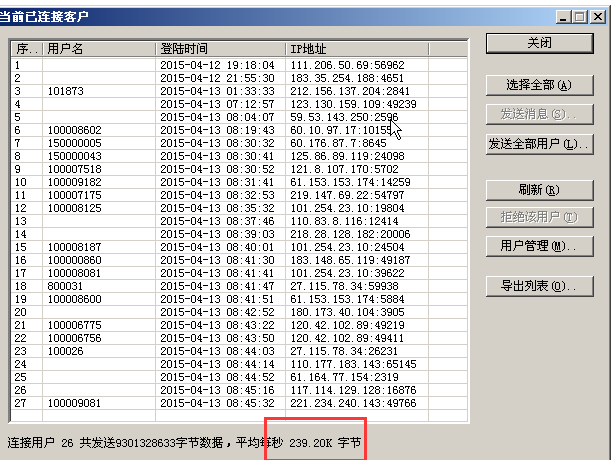
Task: Click IP 123.130.159.109:49239
Action: [x=353, y=104]
